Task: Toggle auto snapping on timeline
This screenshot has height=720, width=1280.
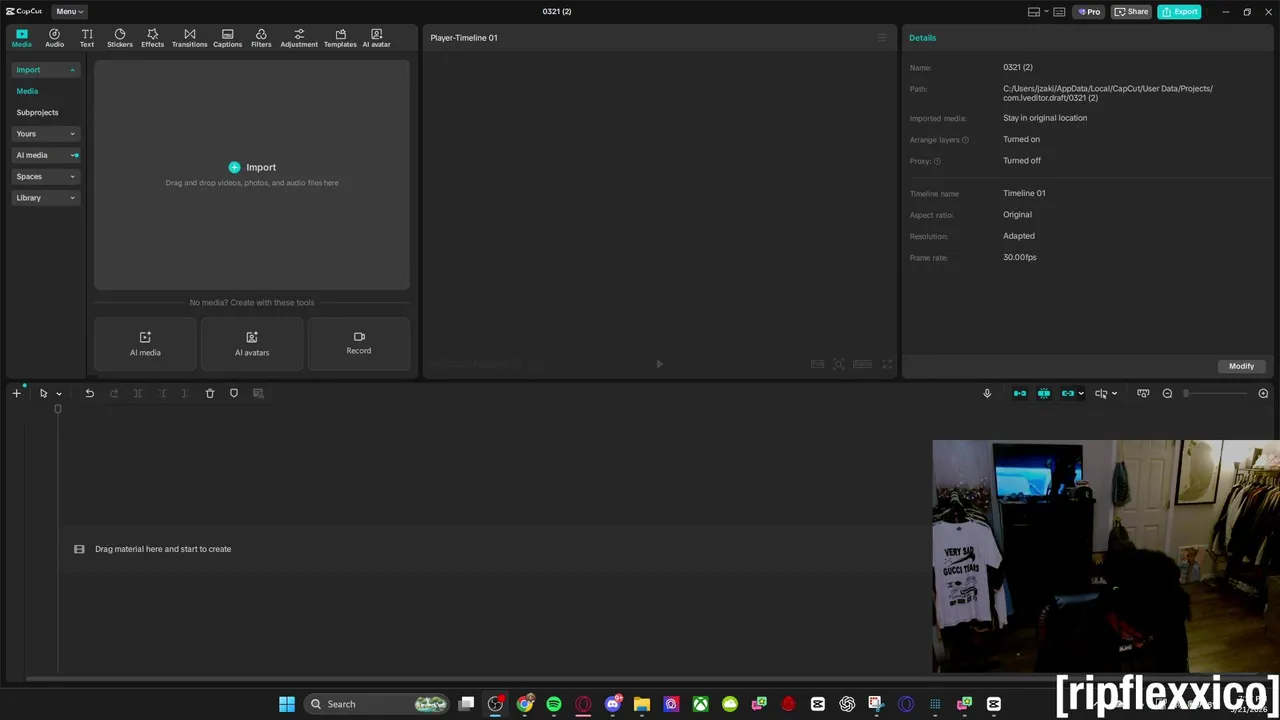Action: tap(1044, 393)
